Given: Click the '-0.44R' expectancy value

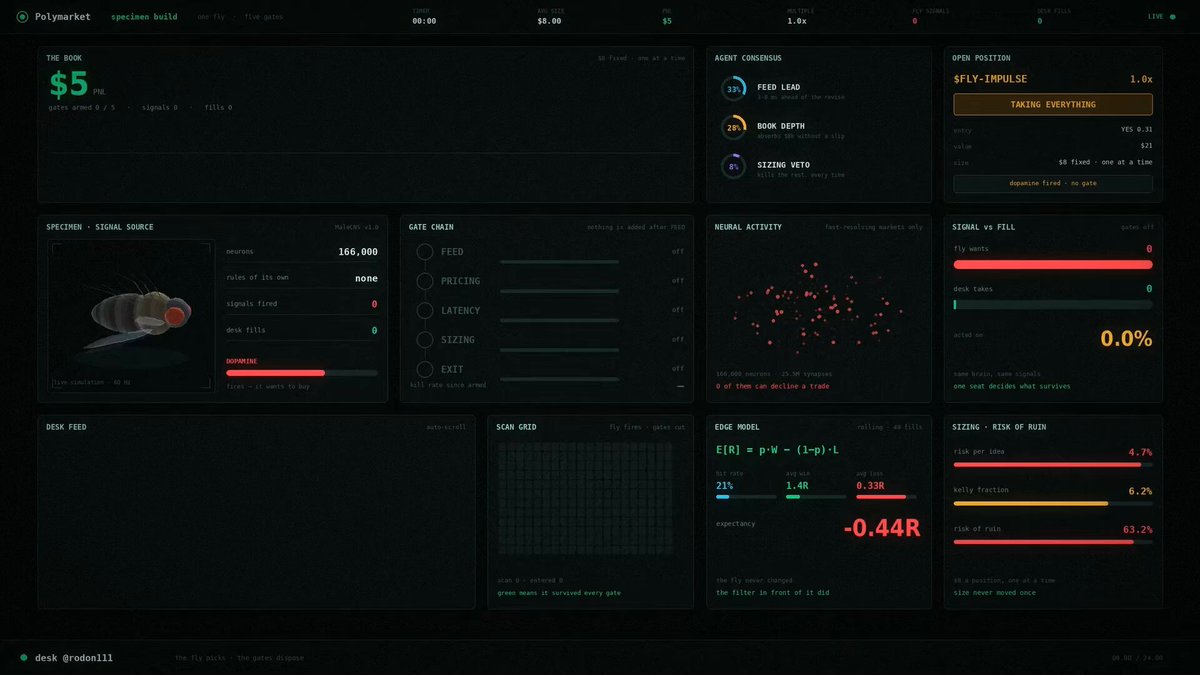Looking at the screenshot, I should click(880, 528).
